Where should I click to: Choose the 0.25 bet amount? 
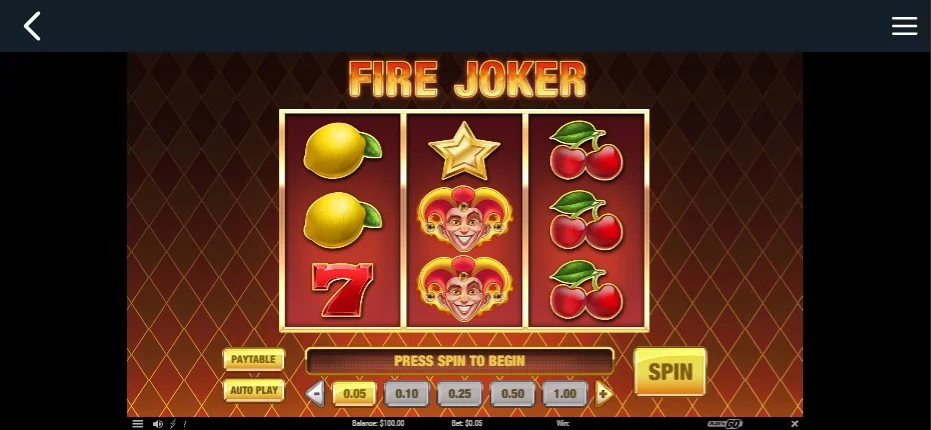pyautogui.click(x=460, y=394)
